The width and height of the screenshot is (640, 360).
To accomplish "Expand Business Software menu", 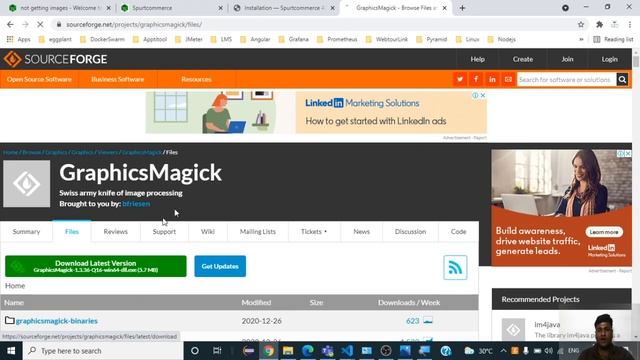I will (118, 79).
